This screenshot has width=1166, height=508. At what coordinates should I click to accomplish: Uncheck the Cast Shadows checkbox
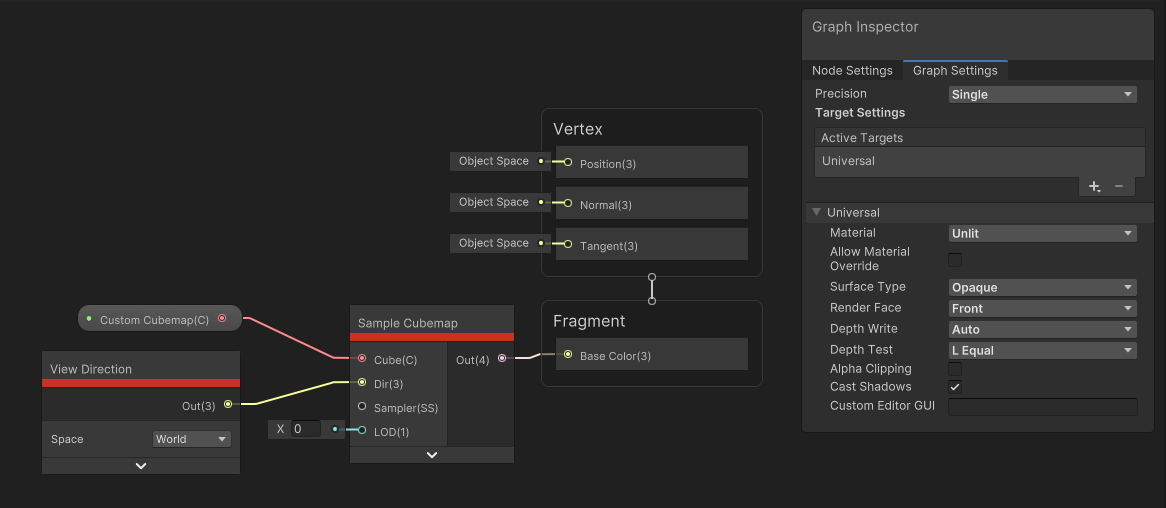coord(955,387)
